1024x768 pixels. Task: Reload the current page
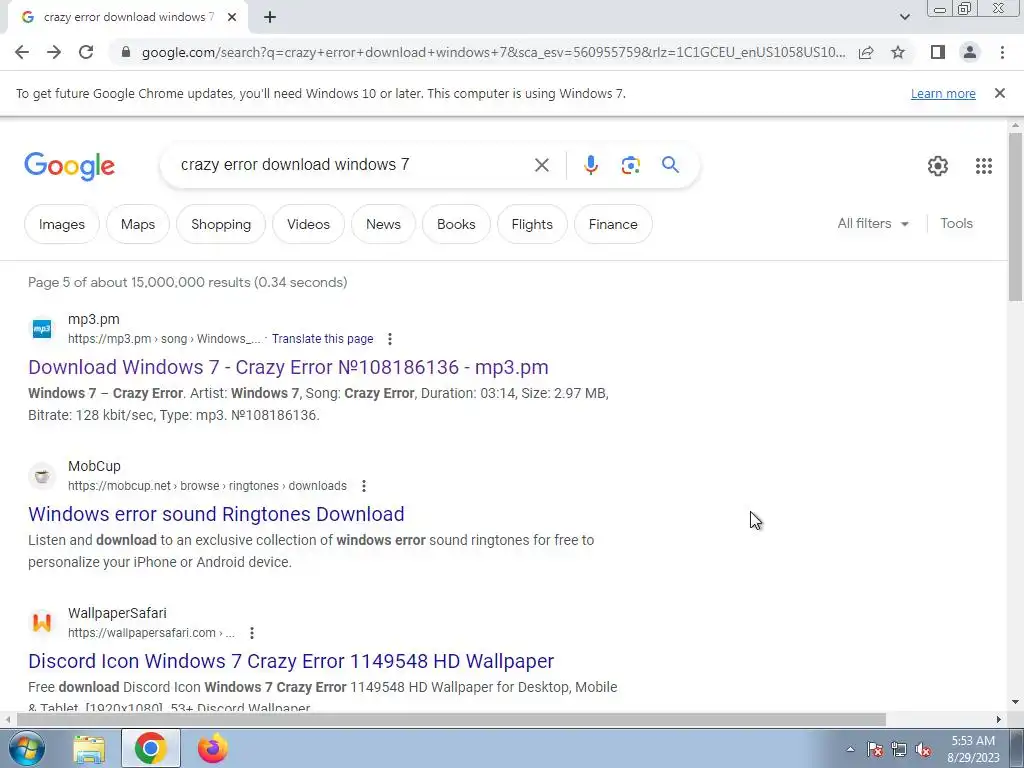coord(86,52)
